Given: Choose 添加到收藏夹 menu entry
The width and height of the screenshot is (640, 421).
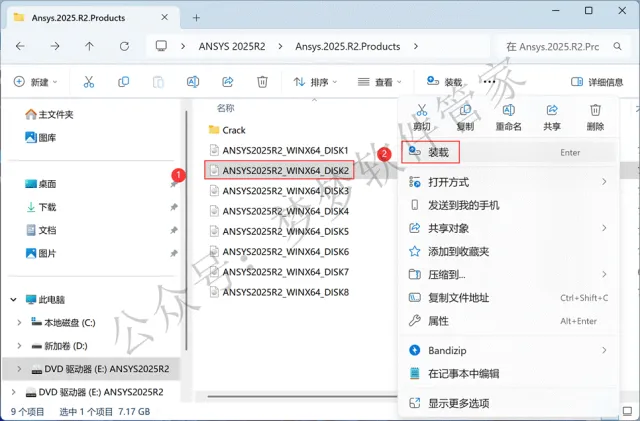Looking at the screenshot, I should pos(508,251).
